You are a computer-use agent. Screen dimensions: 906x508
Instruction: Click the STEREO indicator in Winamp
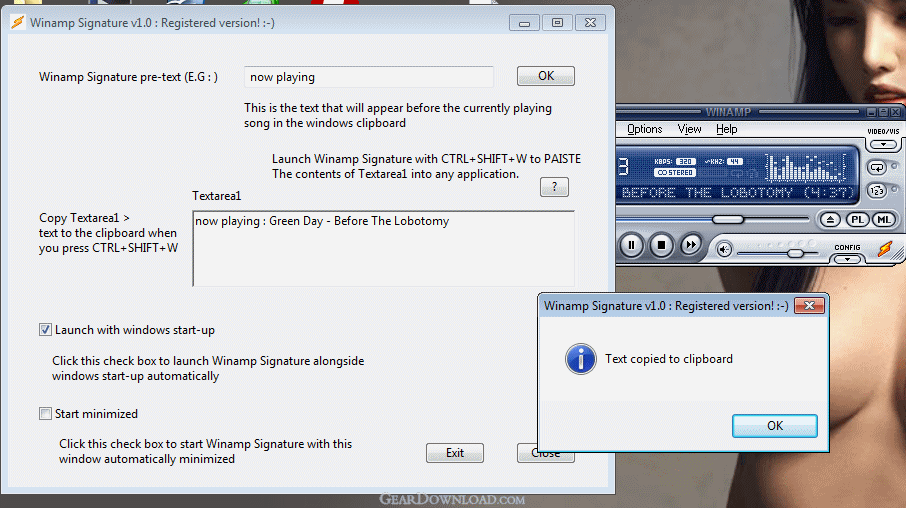click(x=675, y=173)
